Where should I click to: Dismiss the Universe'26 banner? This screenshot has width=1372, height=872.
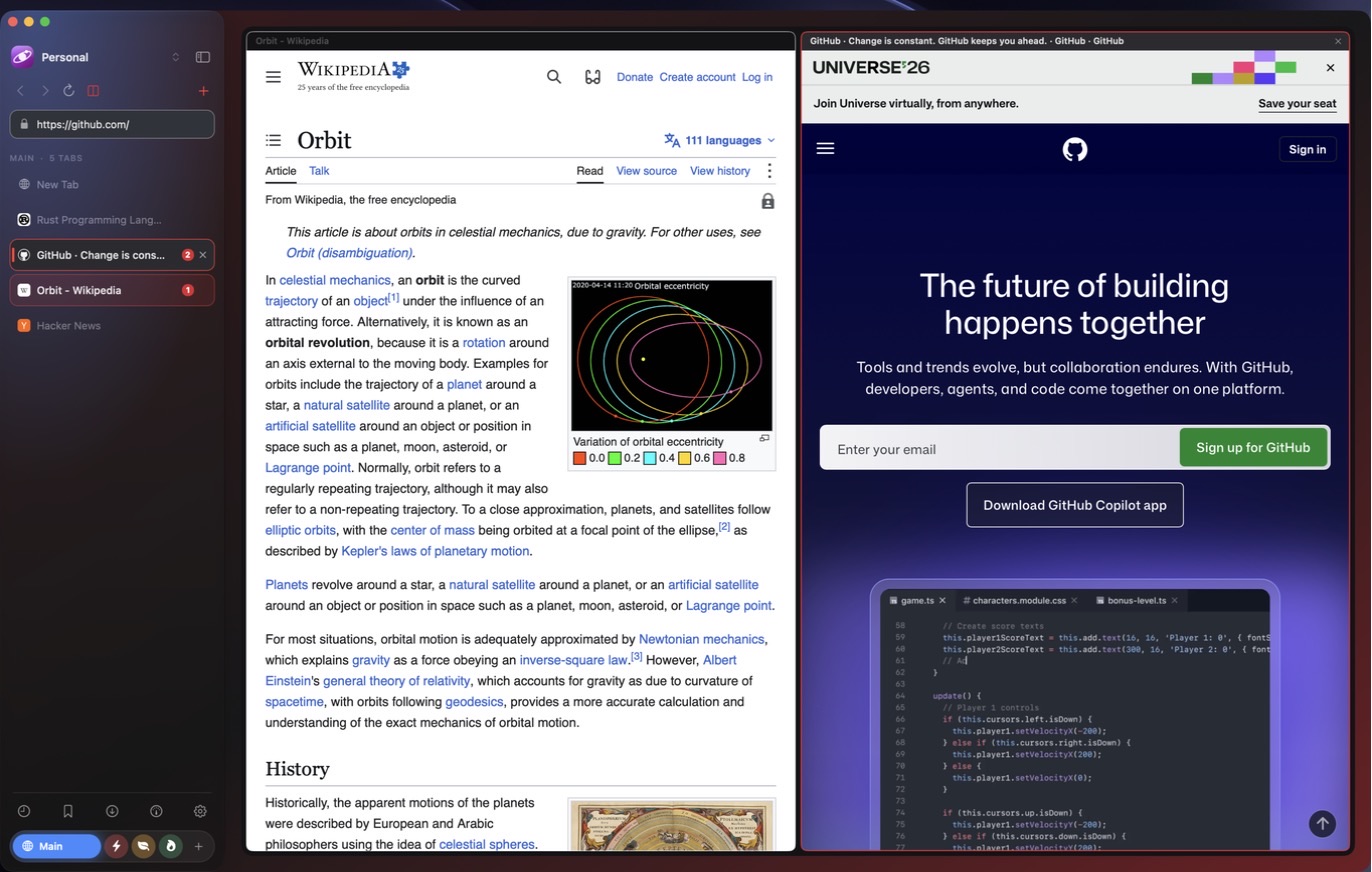pos(1330,68)
